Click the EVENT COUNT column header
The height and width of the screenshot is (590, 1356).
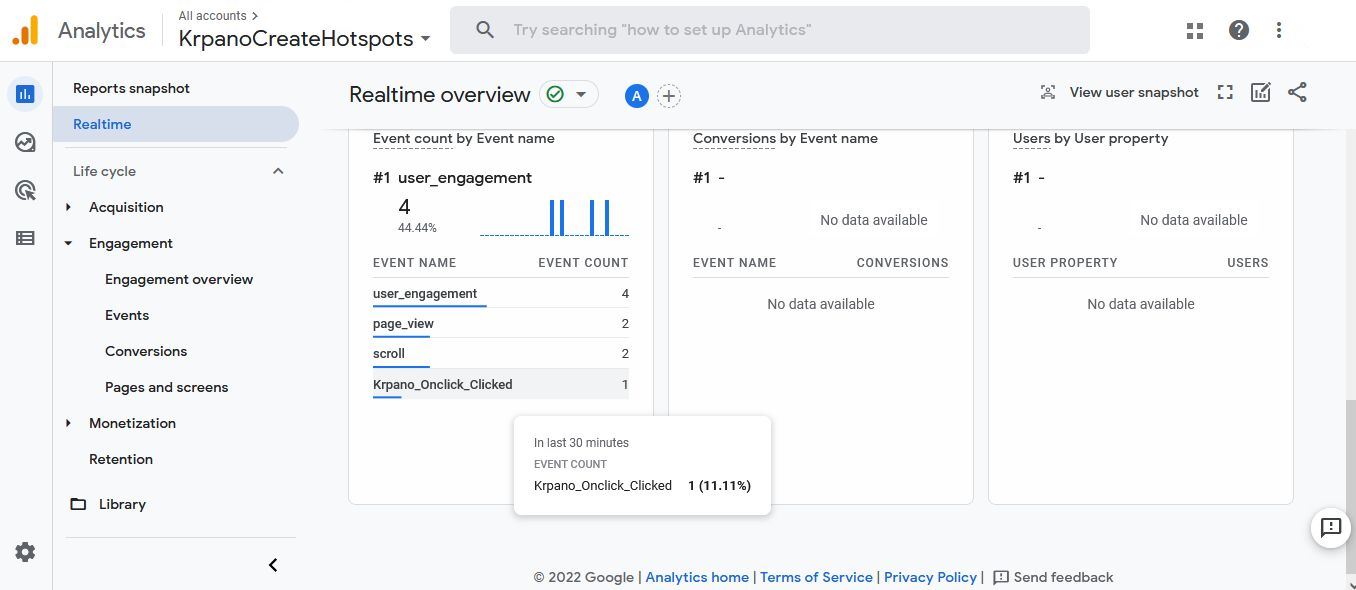point(583,263)
